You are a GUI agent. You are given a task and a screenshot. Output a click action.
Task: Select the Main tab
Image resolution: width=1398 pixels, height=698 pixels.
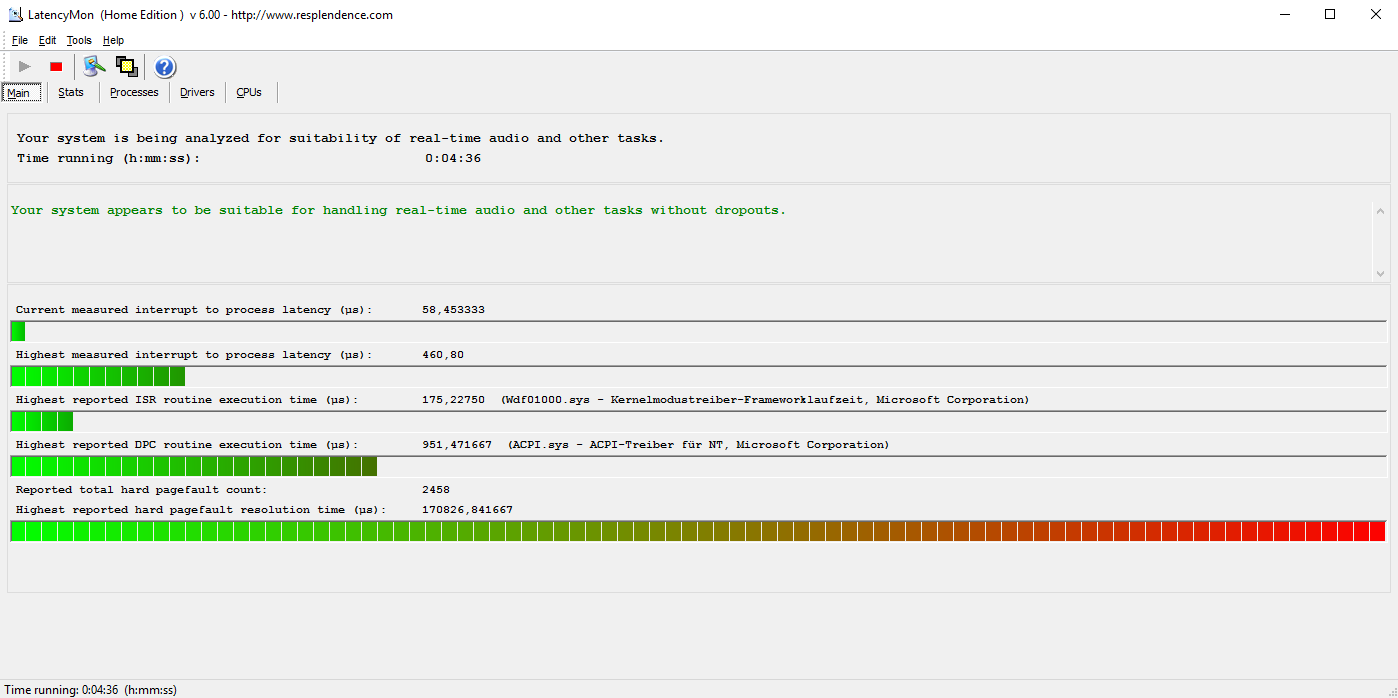point(20,93)
